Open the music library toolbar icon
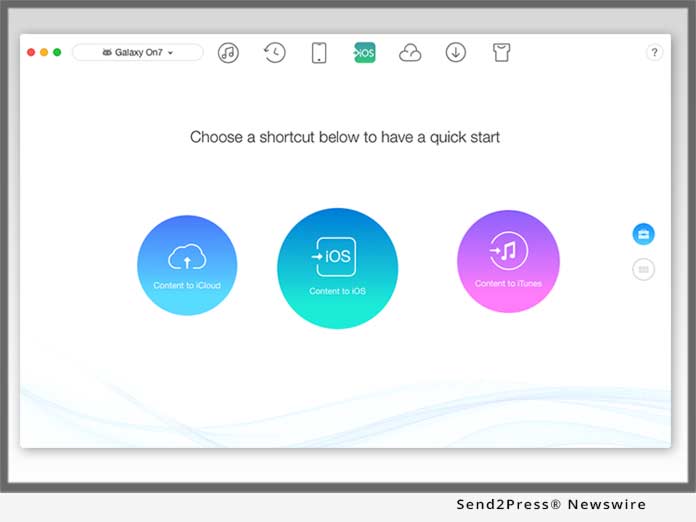696x522 pixels. click(228, 53)
